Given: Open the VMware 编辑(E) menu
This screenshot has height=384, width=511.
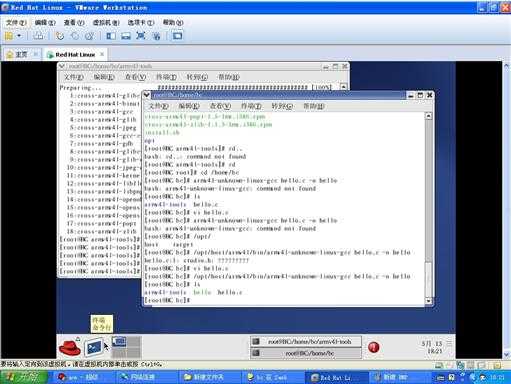Looking at the screenshot, I should pos(45,22).
